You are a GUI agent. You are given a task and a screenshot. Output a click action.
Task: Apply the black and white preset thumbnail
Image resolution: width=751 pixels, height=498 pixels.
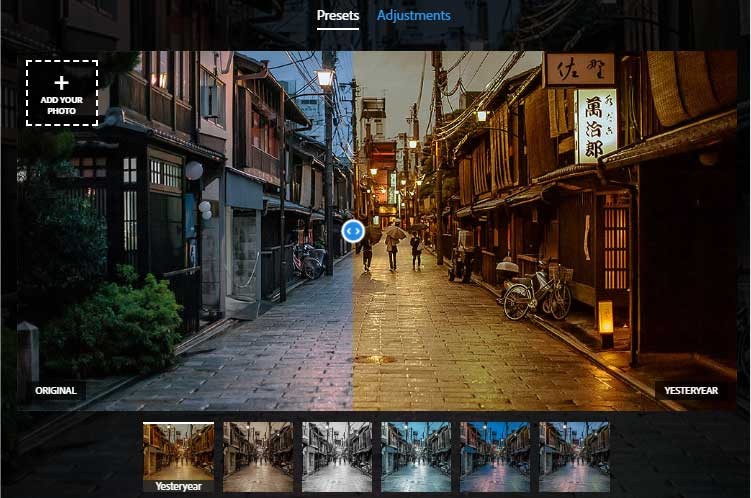point(337,457)
